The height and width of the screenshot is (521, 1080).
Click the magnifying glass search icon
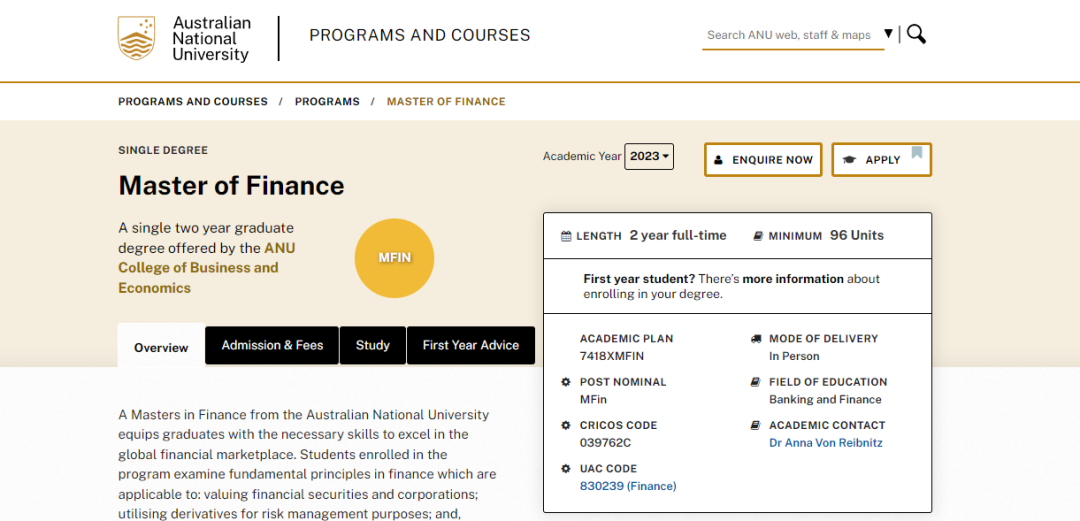click(916, 34)
